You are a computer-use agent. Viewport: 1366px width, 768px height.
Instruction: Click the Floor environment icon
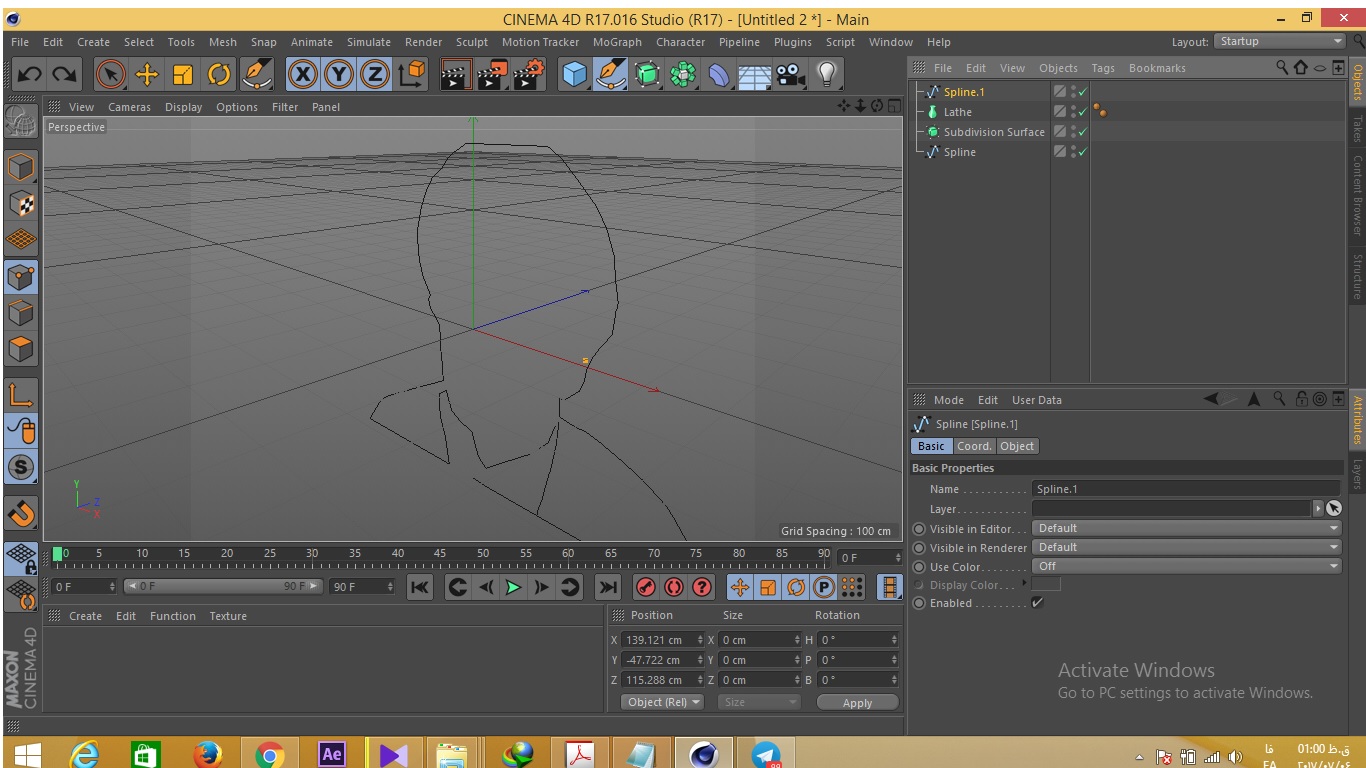point(755,75)
